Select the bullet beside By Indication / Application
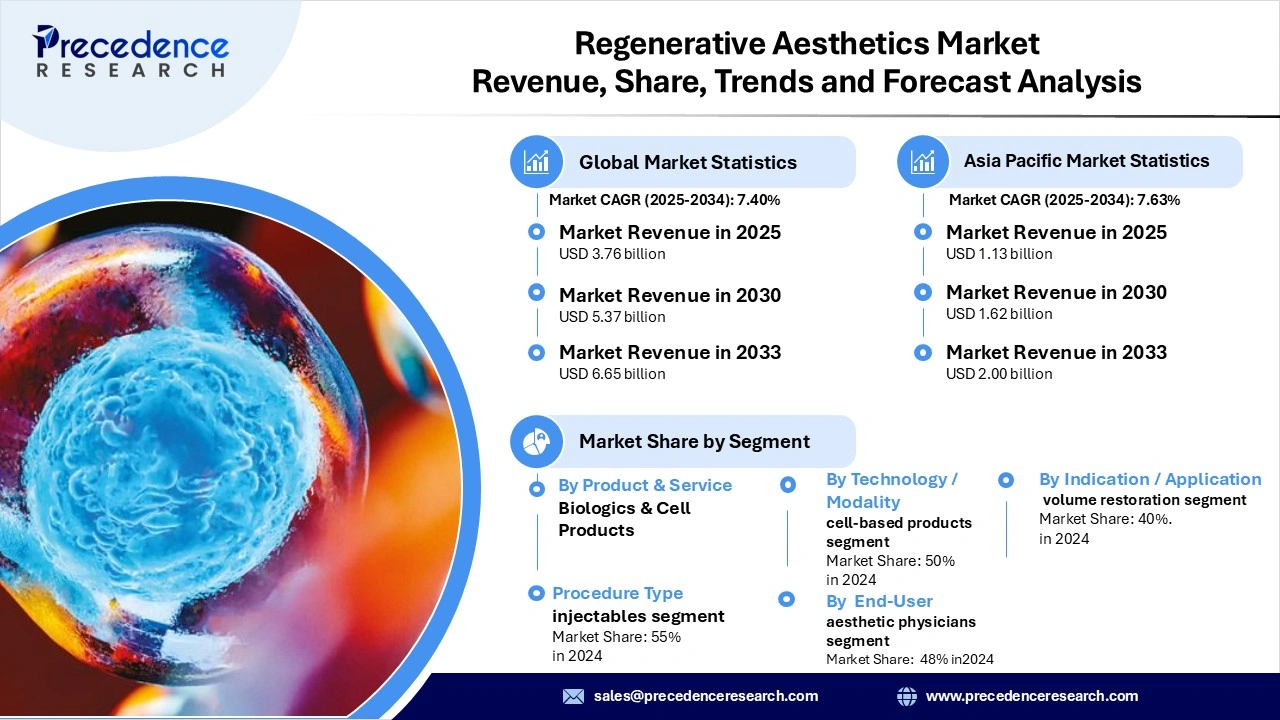Viewport: 1280px width, 720px height. [x=1006, y=480]
